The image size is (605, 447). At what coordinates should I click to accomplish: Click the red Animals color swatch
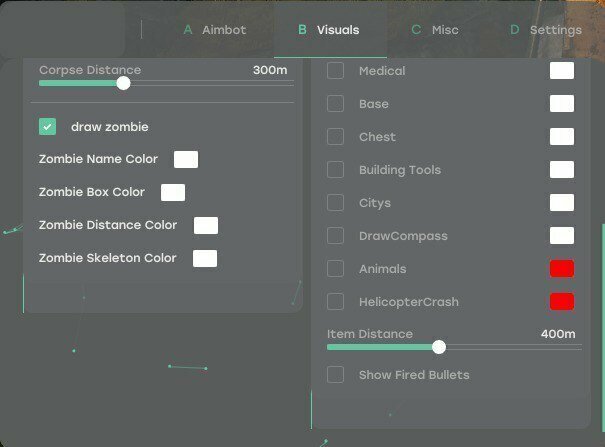tap(562, 268)
